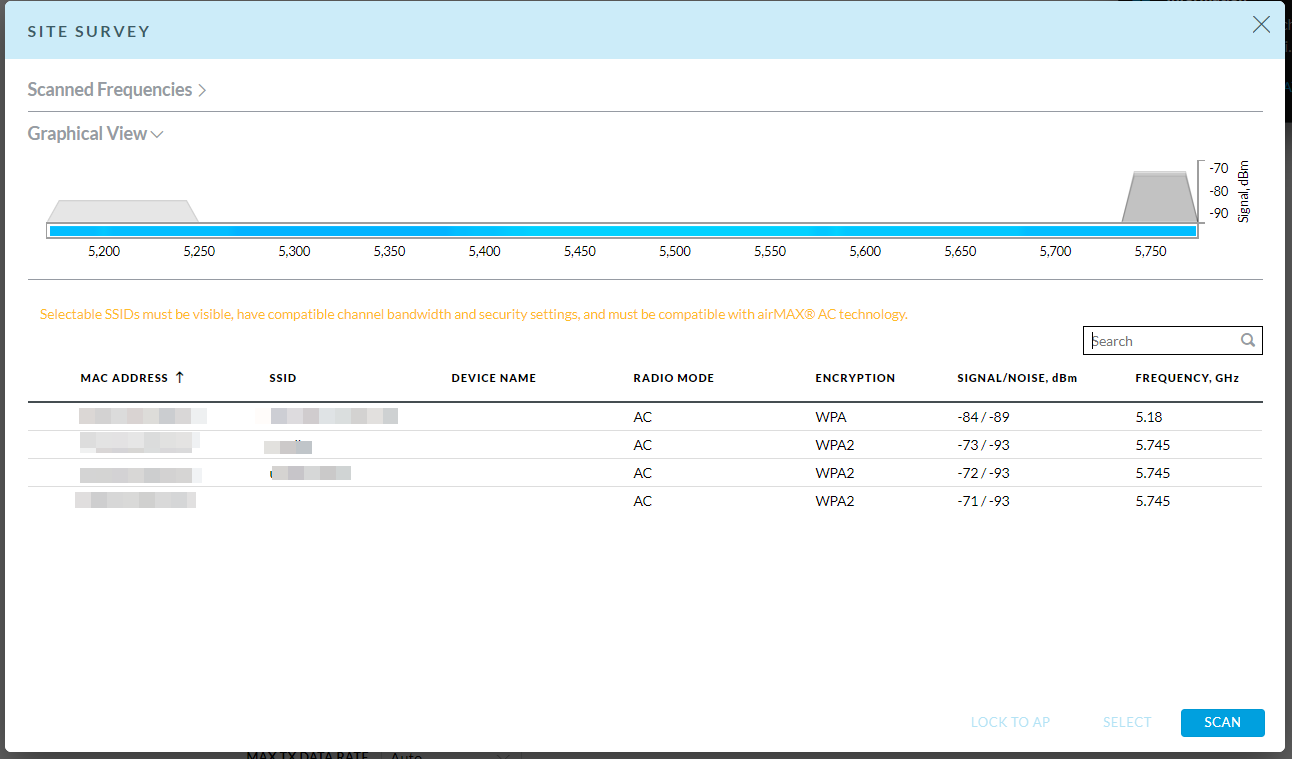The height and width of the screenshot is (759, 1292).
Task: Collapse the Graphical View section
Action: [95, 134]
